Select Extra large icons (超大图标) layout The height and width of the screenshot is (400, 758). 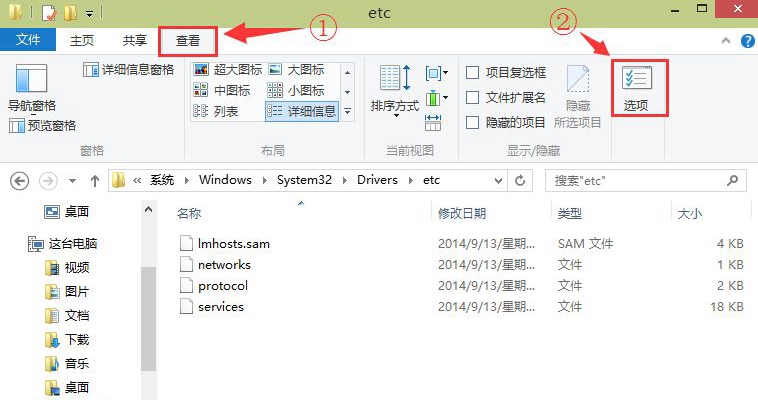[x=228, y=70]
